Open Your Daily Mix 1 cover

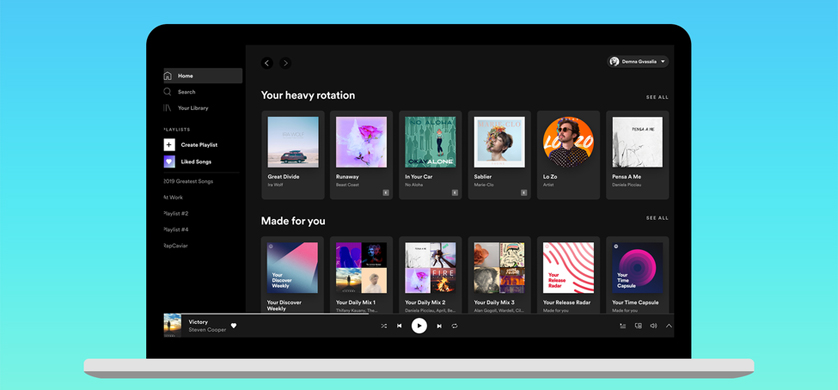pos(361,268)
